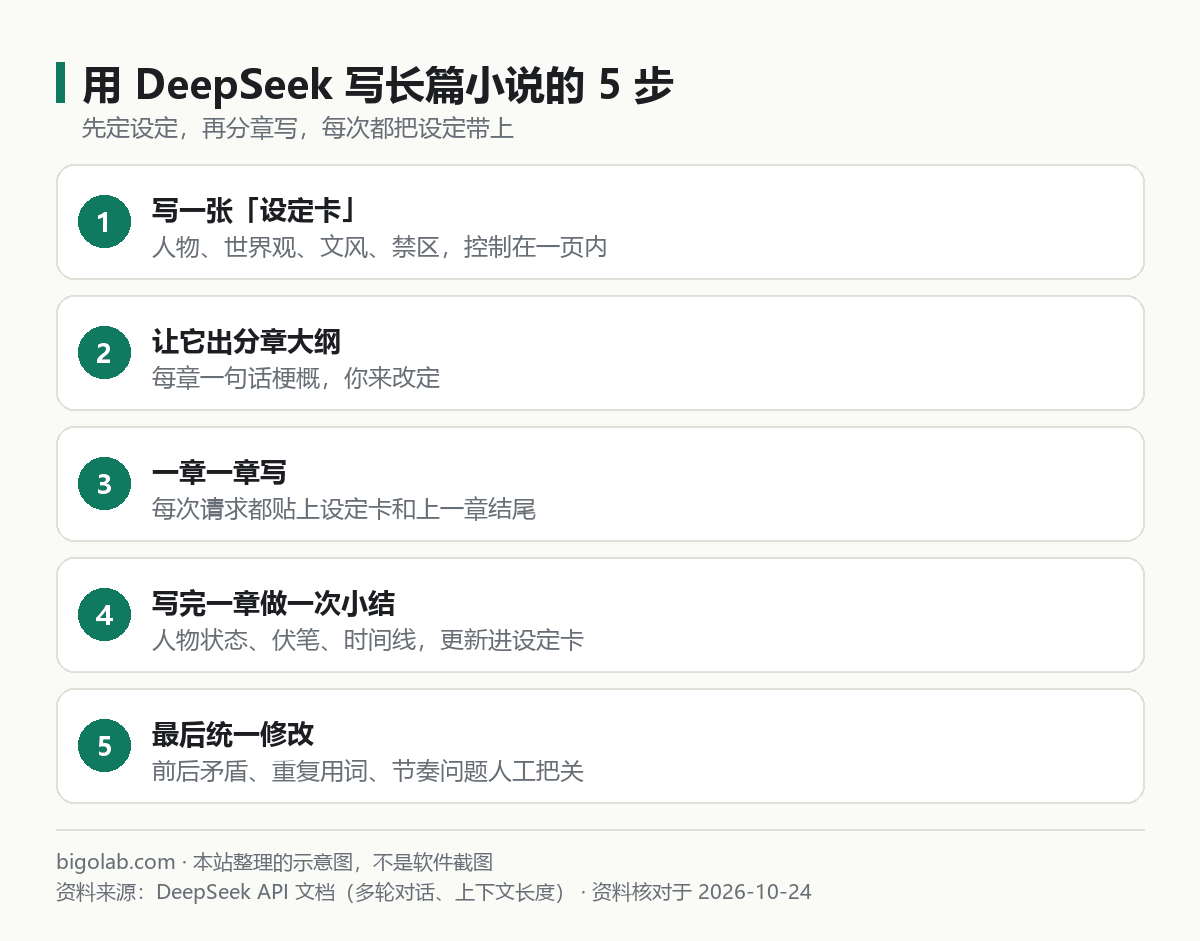Click the line "前后矛盾、重复用词、节奏问题人工把关"
The width and height of the screenshot is (1200, 941).
368,771
